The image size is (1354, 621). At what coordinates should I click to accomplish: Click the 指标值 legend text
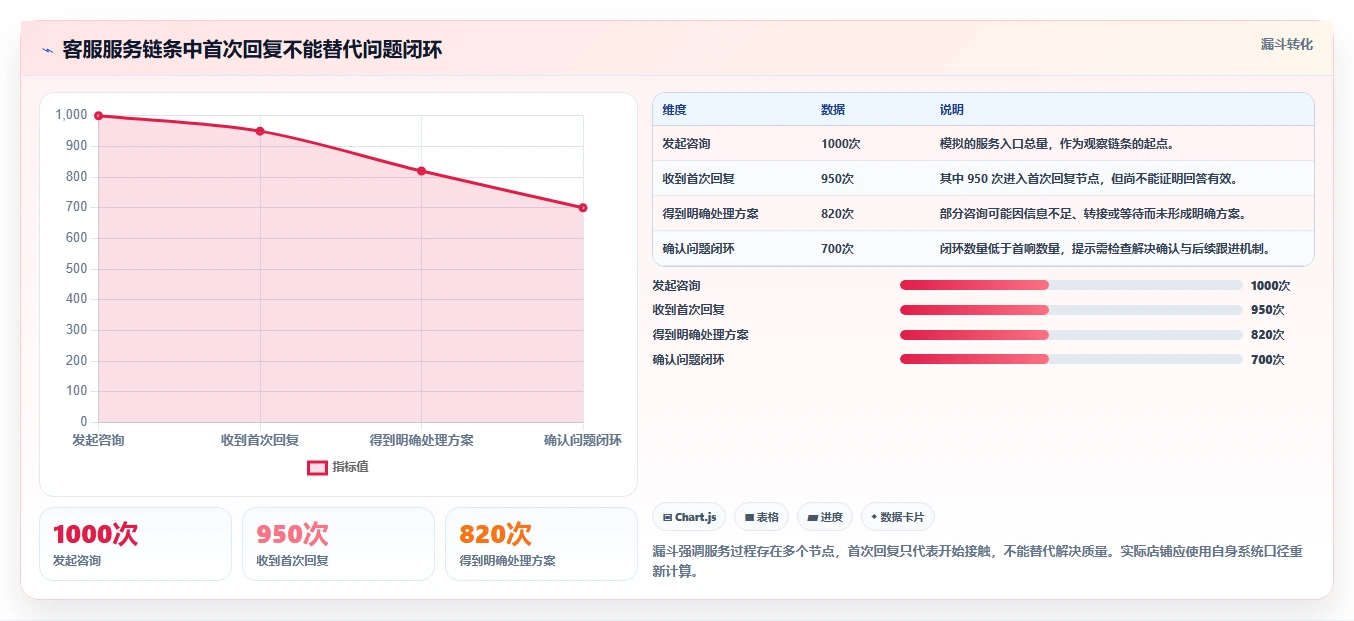[x=350, y=467]
